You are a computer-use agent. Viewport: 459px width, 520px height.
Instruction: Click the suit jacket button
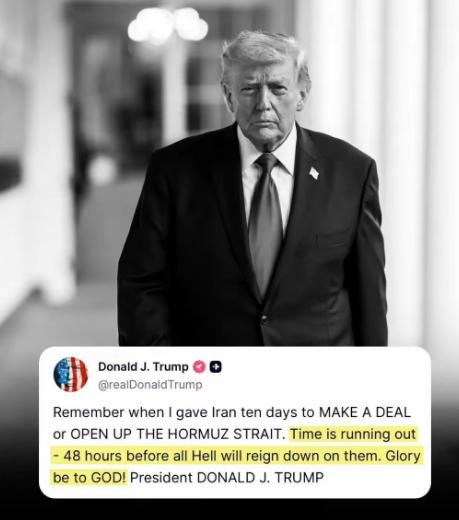pos(265,319)
